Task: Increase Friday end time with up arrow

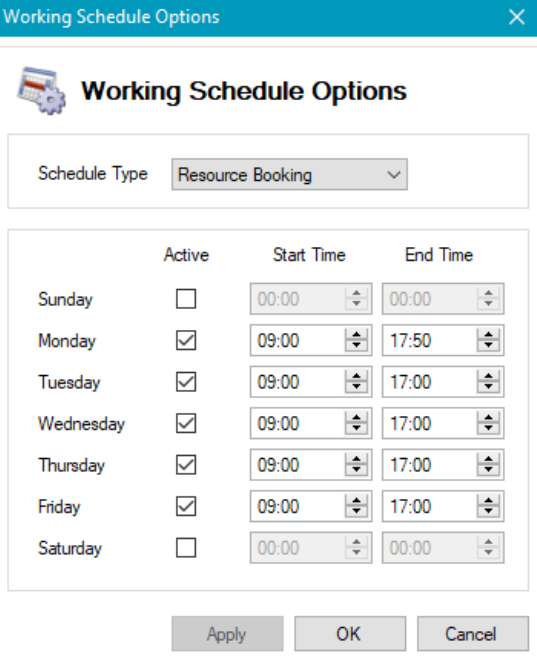Action: [488, 500]
